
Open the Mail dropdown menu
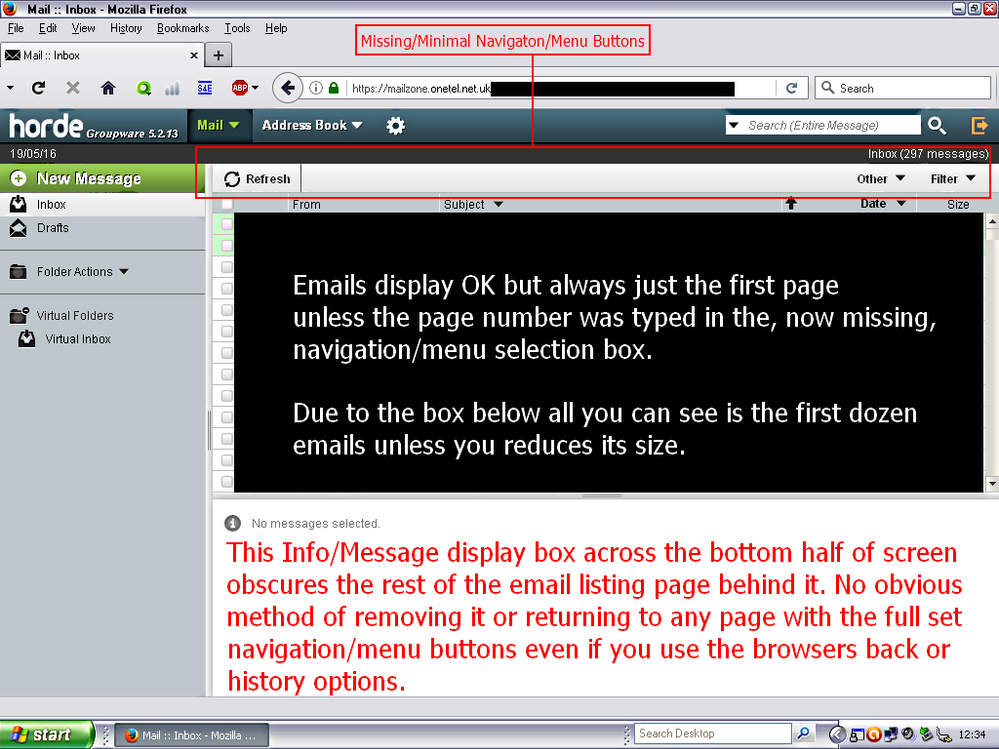coord(218,125)
